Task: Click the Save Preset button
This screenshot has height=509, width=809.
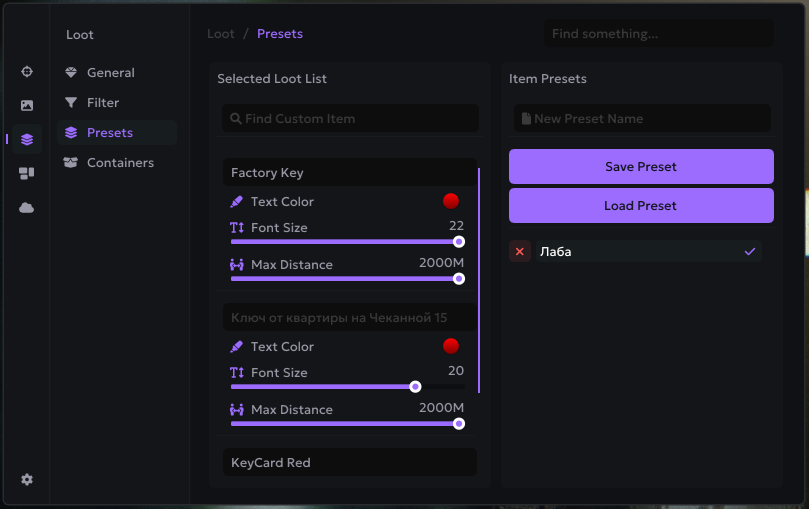Action: click(641, 167)
